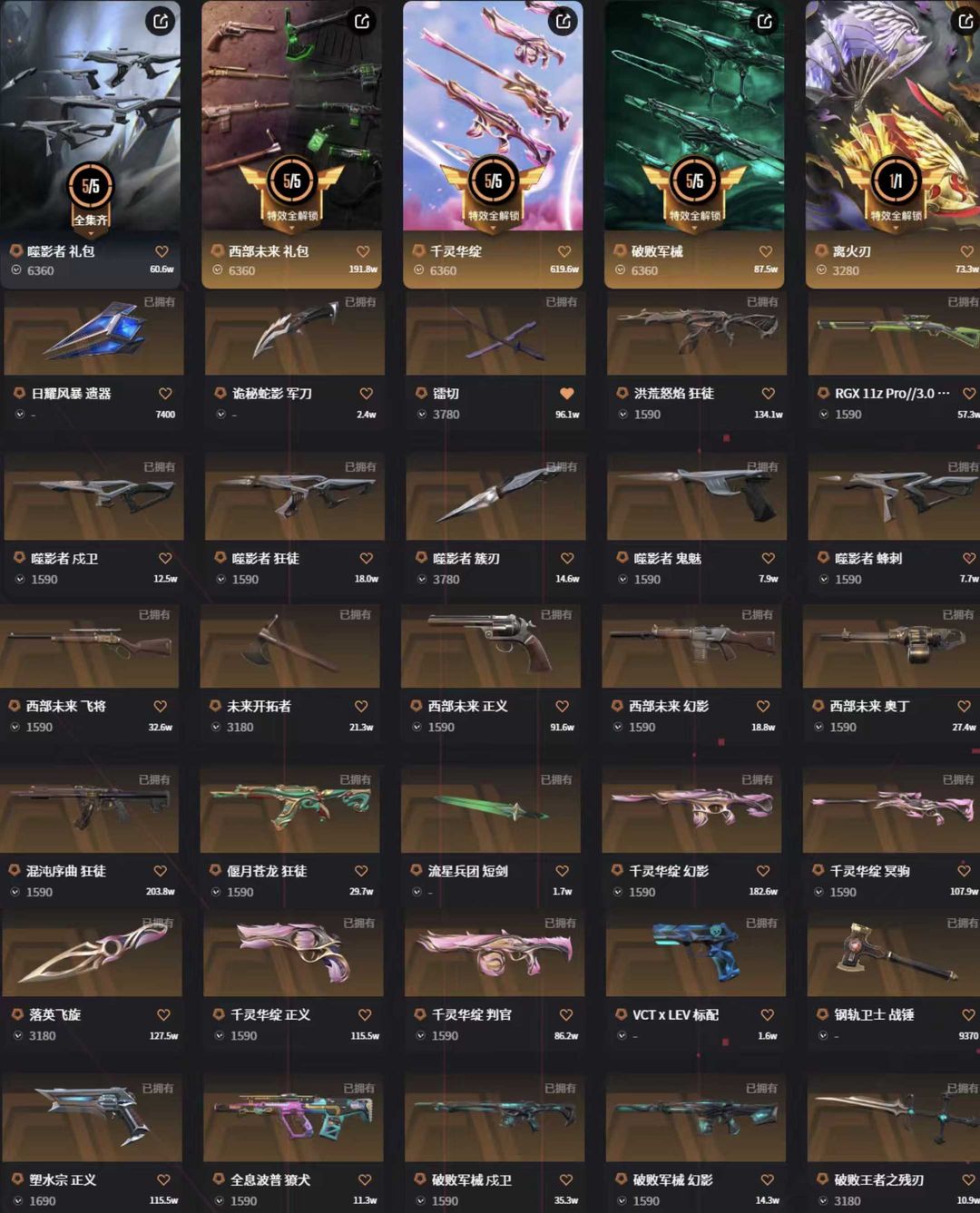This screenshot has width=980, height=1213.
Task: Toggle the heart on 噬影者 戍卫
Action: (x=165, y=559)
